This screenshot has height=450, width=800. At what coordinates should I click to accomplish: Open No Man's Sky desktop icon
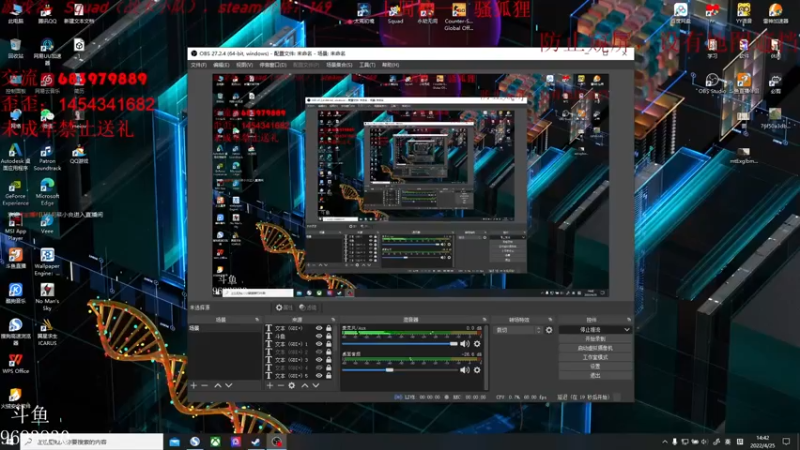[47, 297]
